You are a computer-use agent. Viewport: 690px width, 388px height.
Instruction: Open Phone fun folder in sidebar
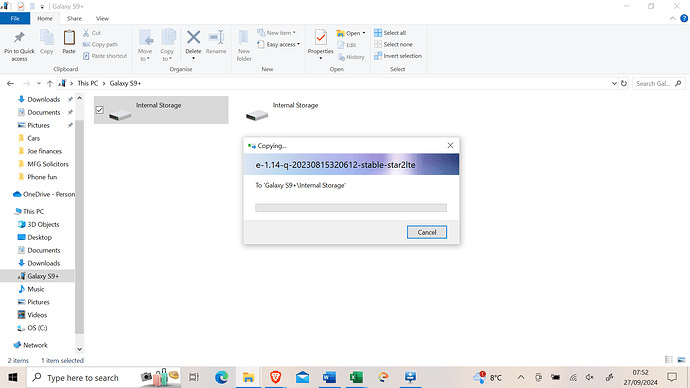pyautogui.click(x=42, y=177)
